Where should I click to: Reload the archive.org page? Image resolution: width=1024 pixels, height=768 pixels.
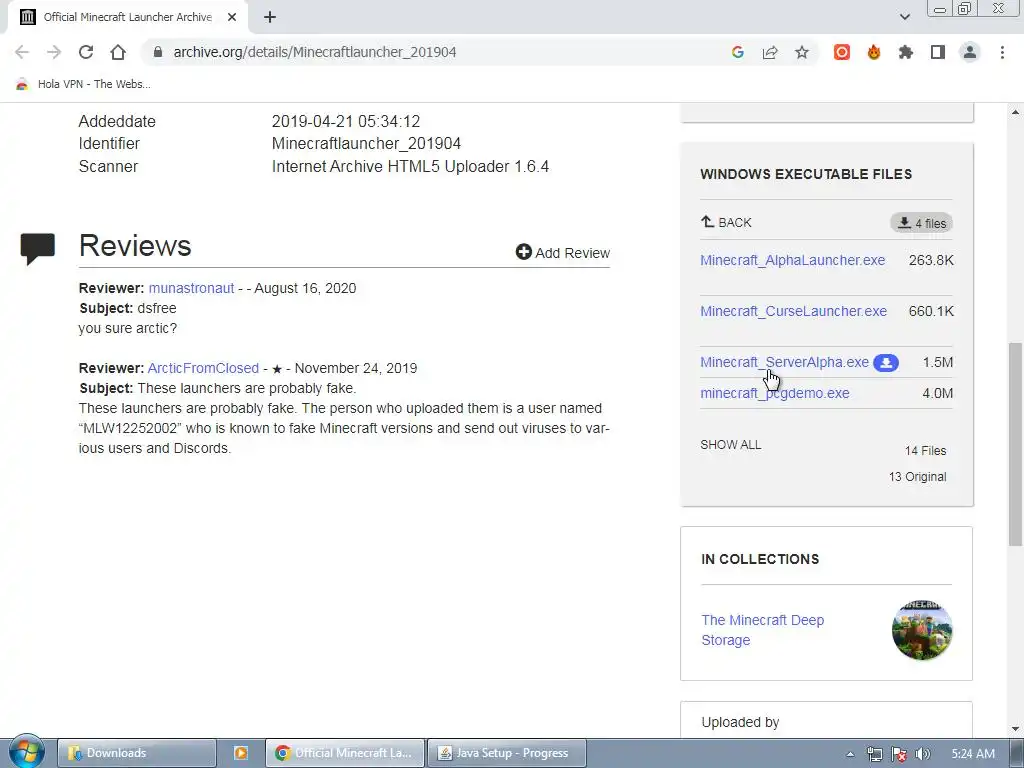coord(86,52)
